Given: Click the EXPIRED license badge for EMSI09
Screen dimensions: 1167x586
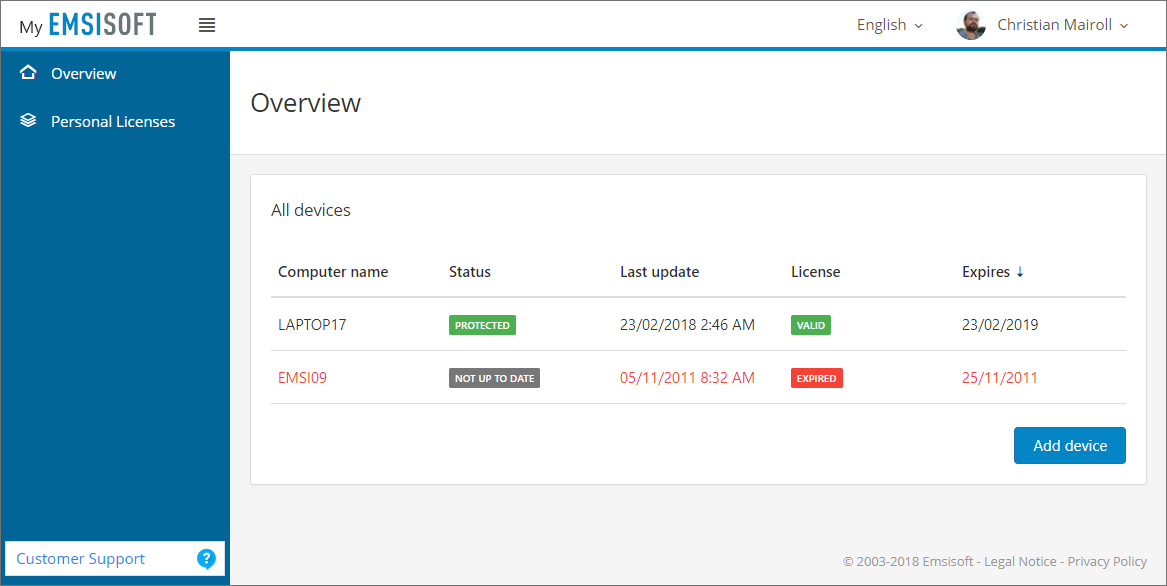Looking at the screenshot, I should (816, 377).
